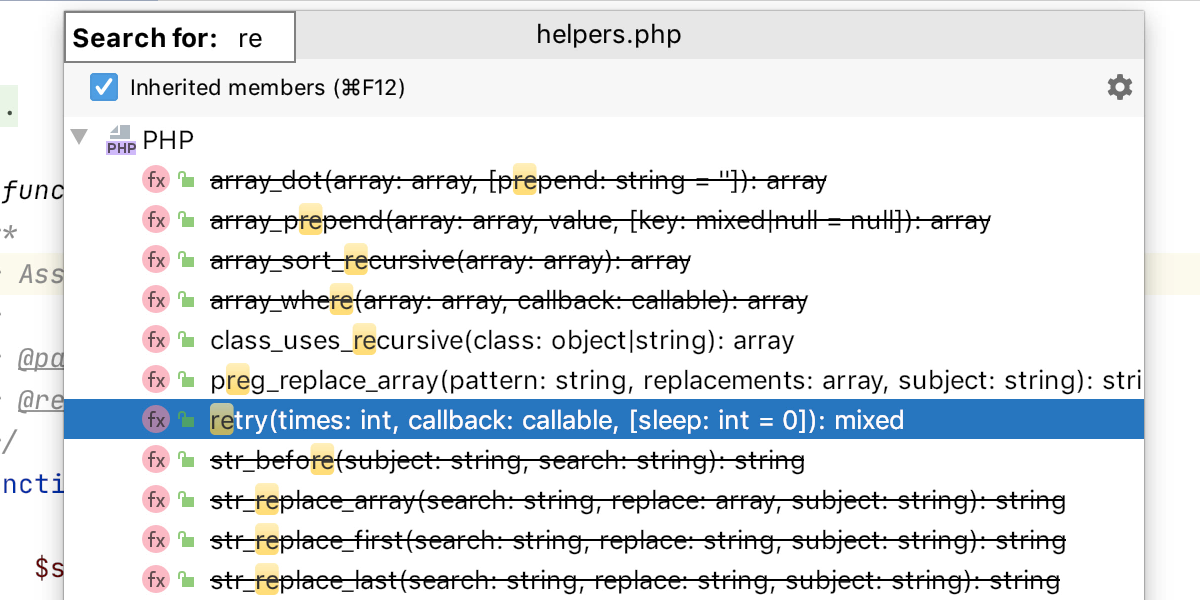
Task: Click the green lock icon beside array_sort_recursive
Action: (x=185, y=260)
